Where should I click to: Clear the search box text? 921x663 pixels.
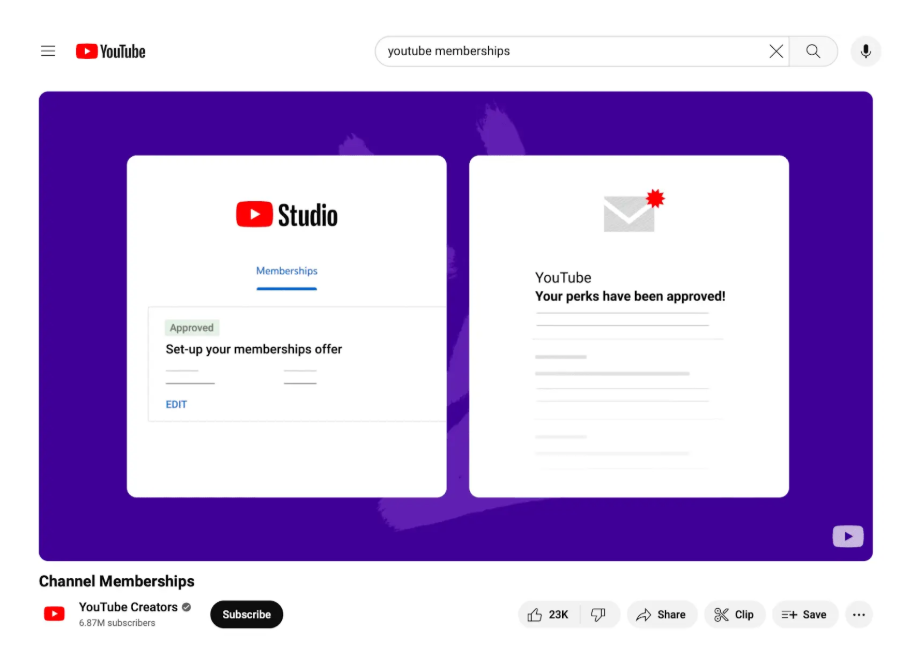tap(776, 52)
